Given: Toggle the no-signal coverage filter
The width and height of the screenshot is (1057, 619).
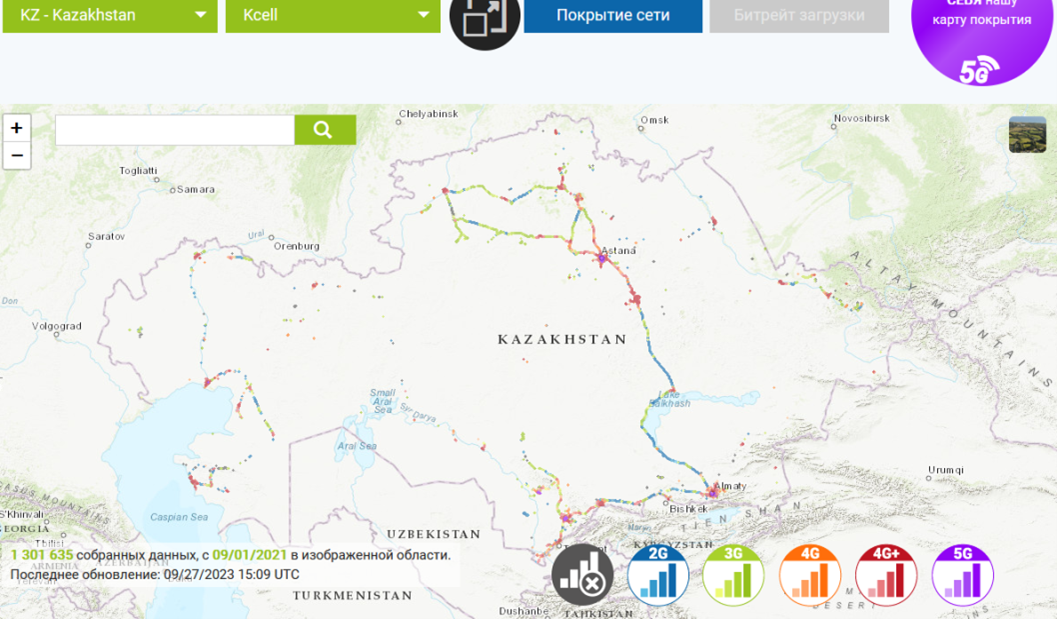Looking at the screenshot, I should pos(582,575).
